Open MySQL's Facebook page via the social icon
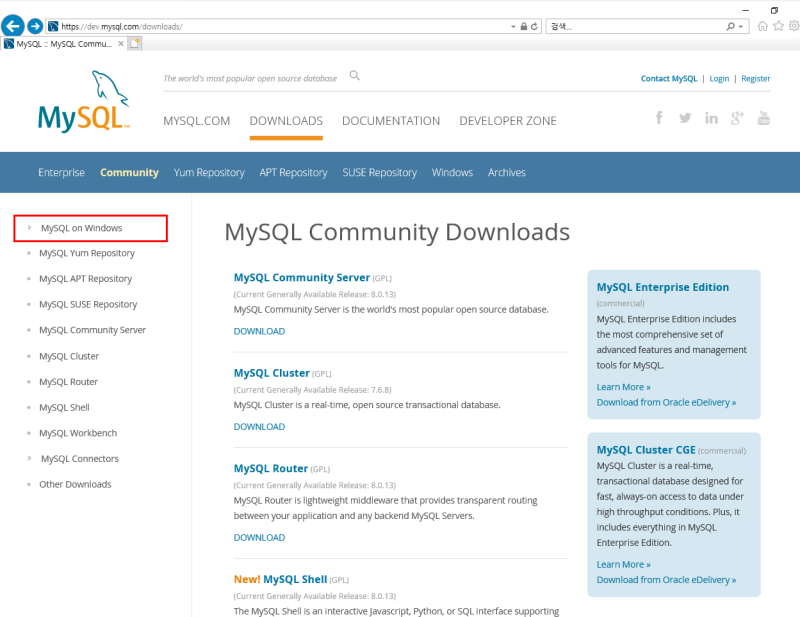The height and width of the screenshot is (617, 800). [659, 118]
